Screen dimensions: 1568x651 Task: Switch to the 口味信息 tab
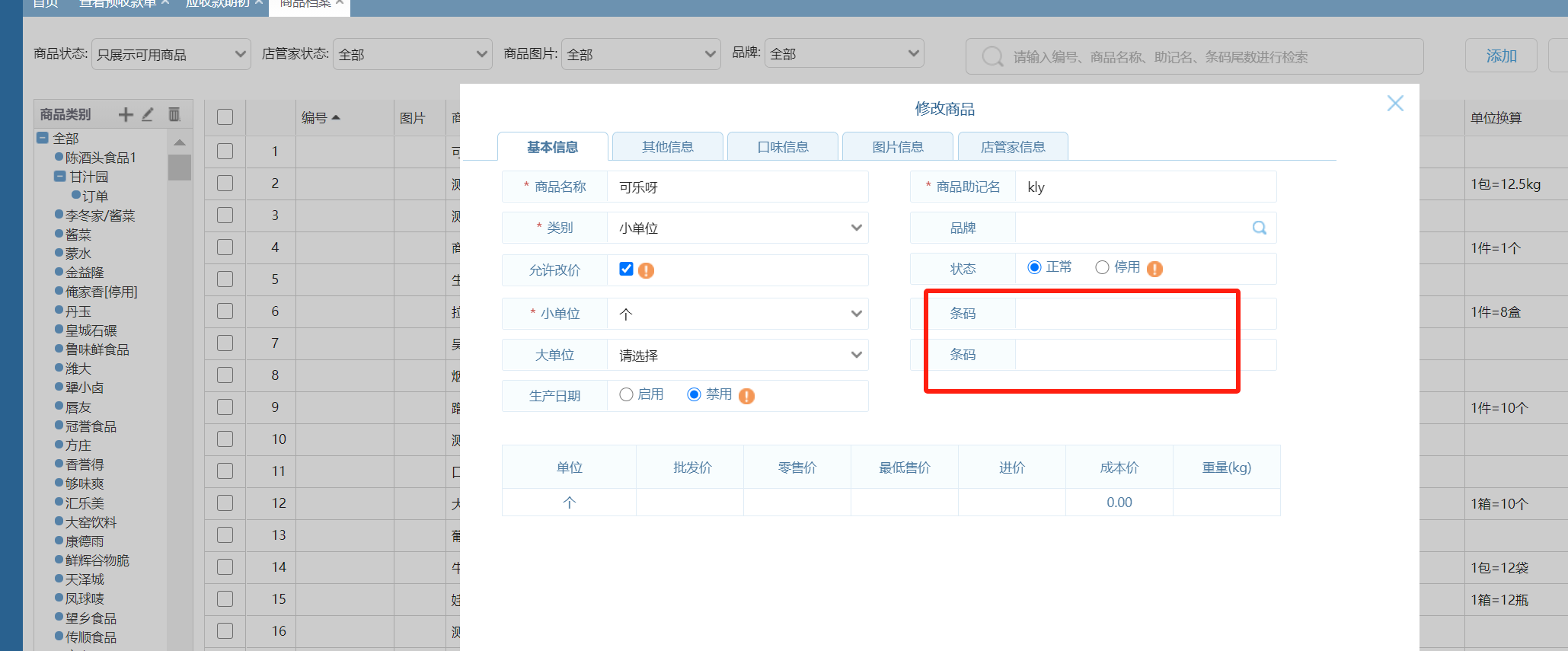pos(782,147)
